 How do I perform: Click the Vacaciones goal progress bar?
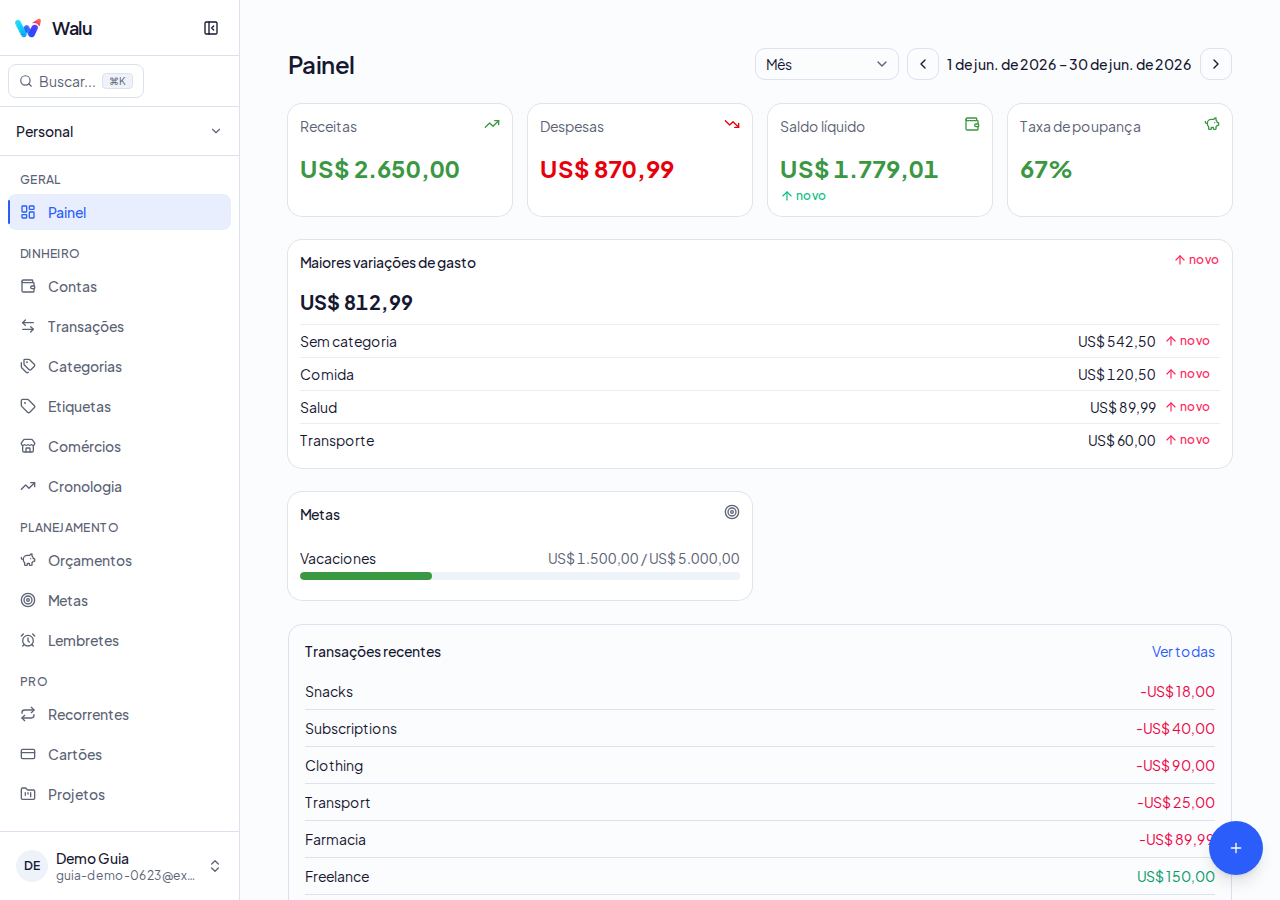(x=520, y=576)
